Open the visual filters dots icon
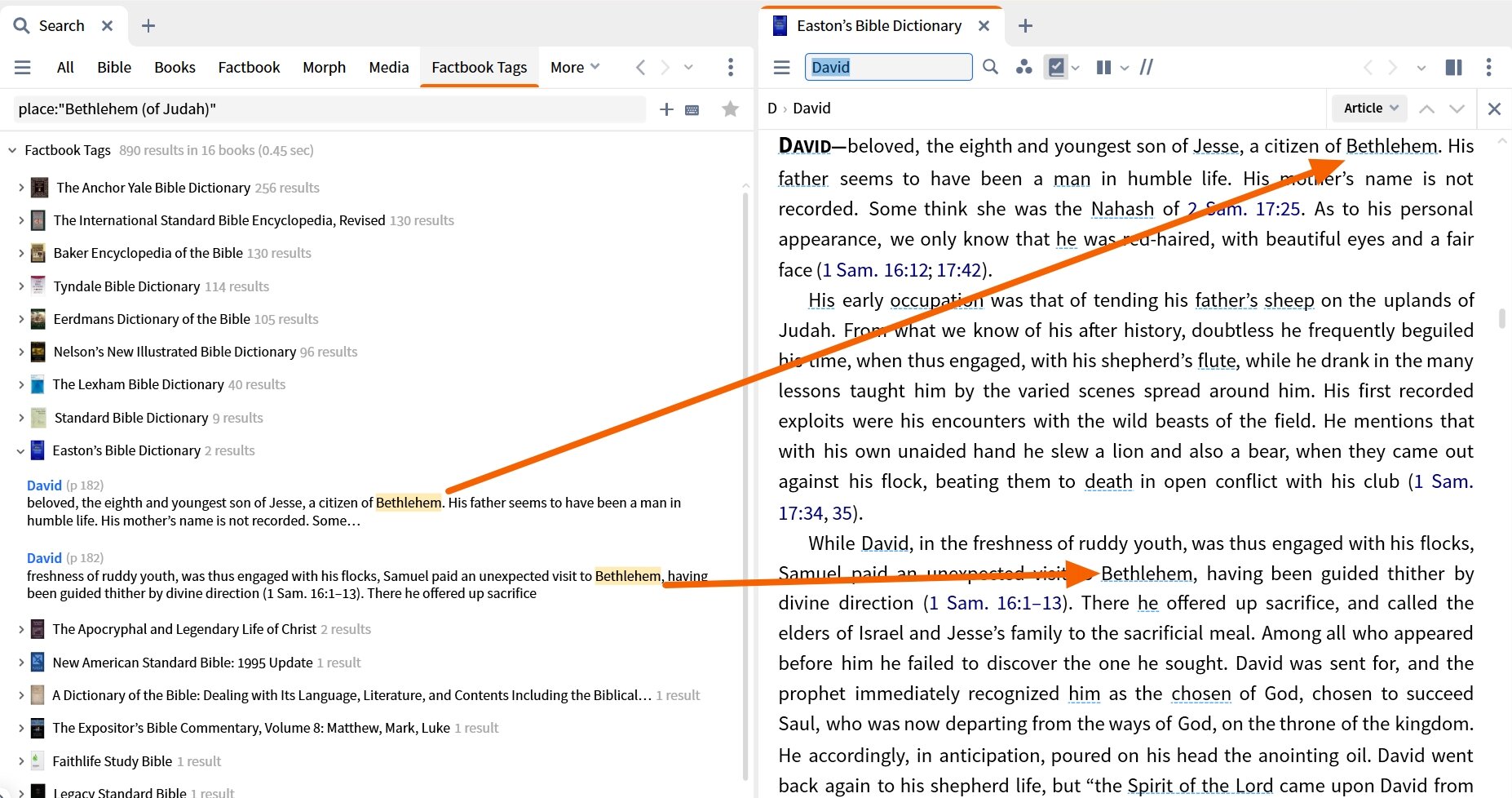 [1023, 67]
